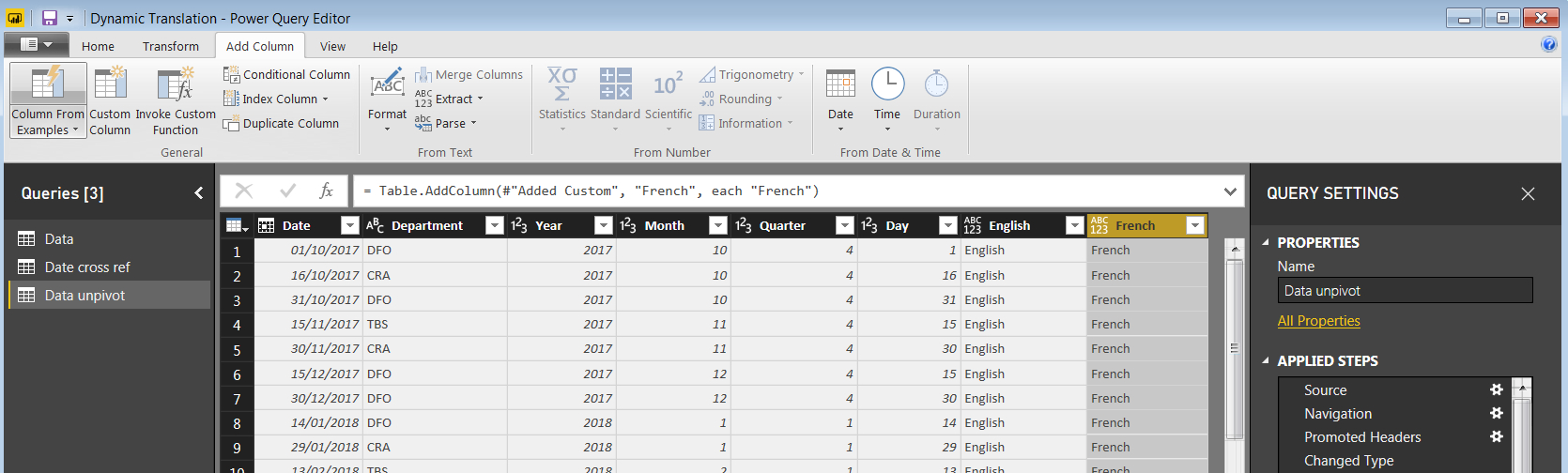Image resolution: width=1568 pixels, height=473 pixels.
Task: Open the Duration column menu
Action: [x=937, y=100]
